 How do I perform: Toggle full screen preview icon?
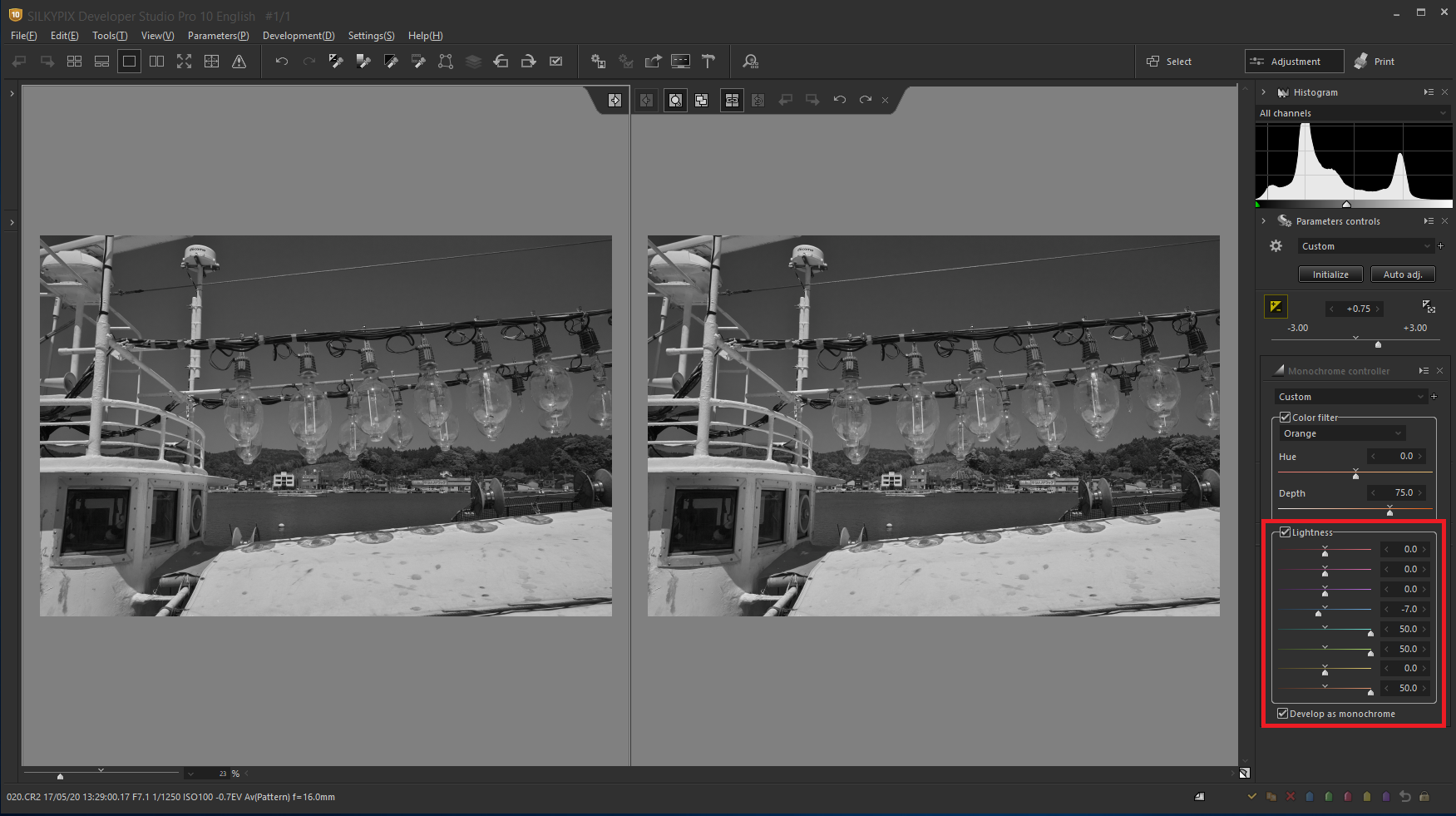pyautogui.click(x=184, y=62)
